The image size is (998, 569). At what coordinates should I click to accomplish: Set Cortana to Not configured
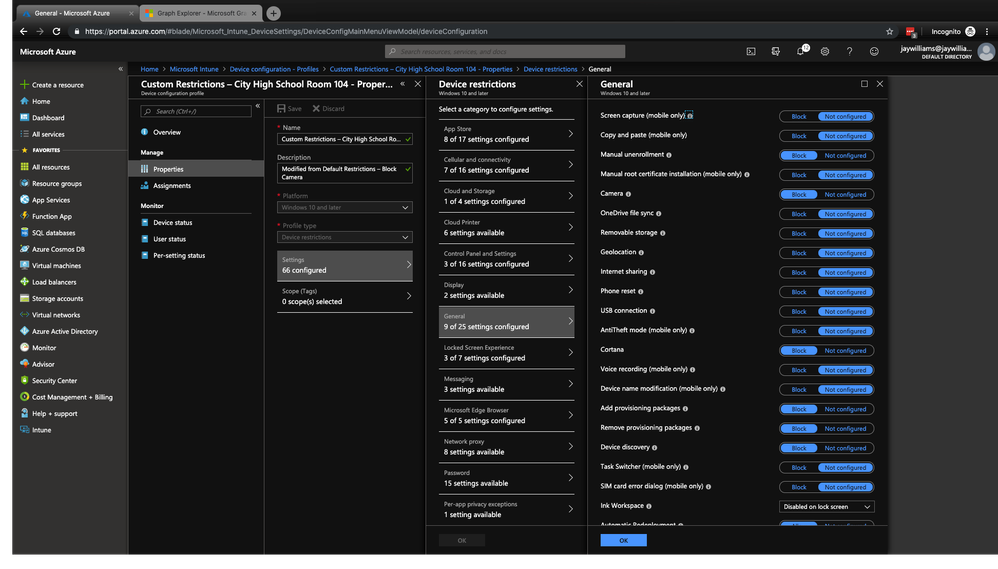(845, 351)
